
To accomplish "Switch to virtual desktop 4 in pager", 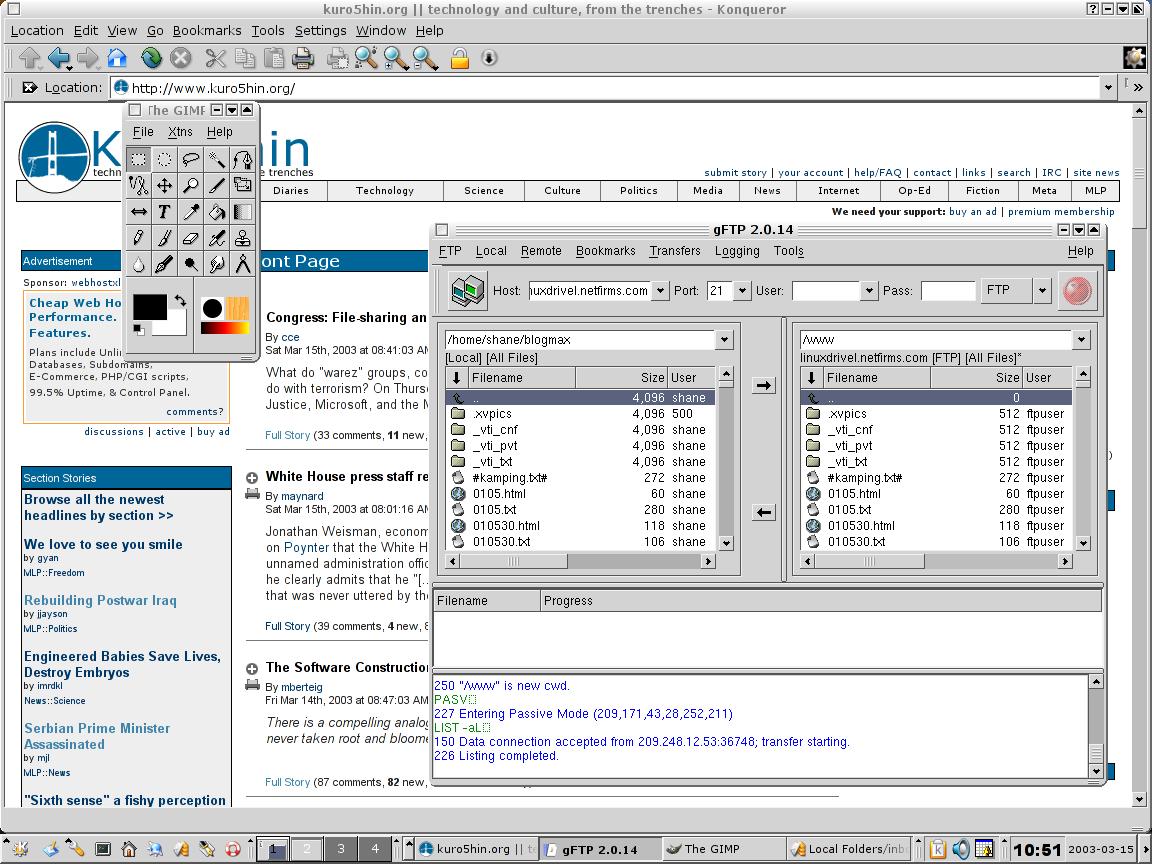I will click(375, 849).
